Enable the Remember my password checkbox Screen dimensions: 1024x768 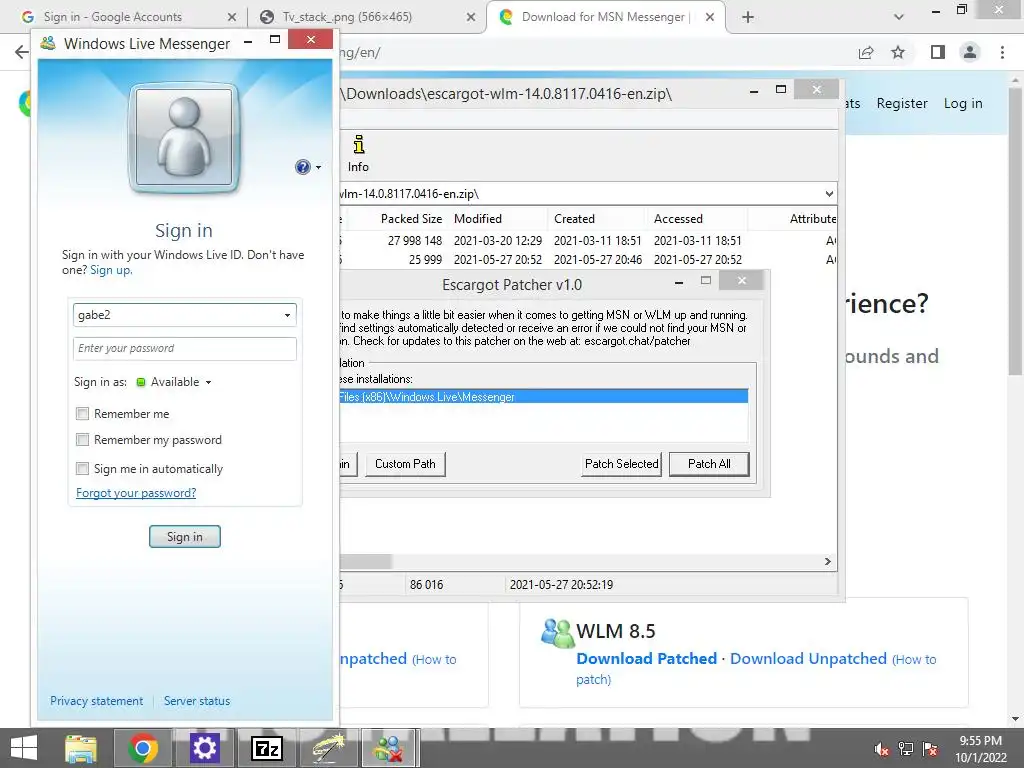point(82,440)
